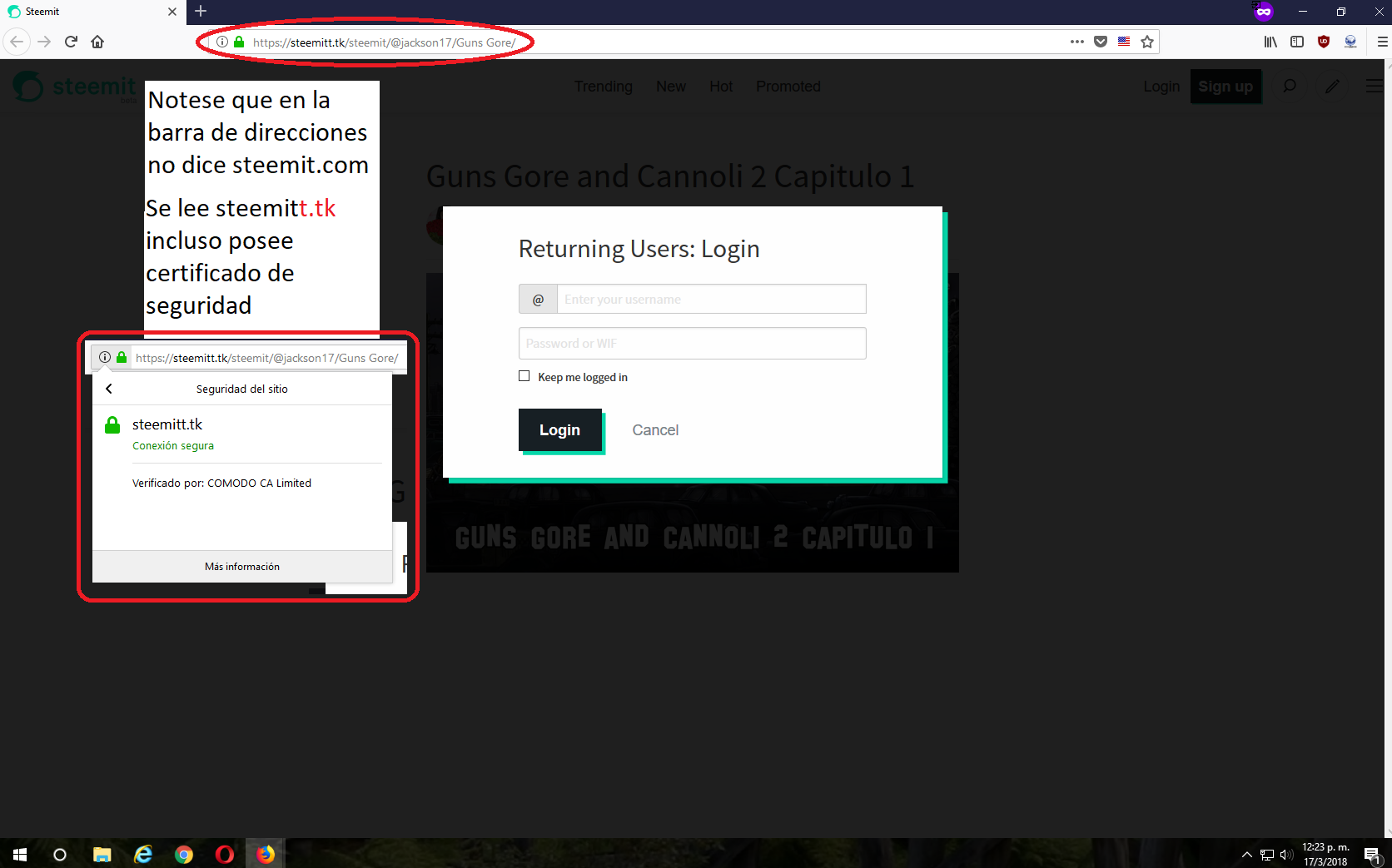Open the uBlock shield extension
The image size is (1392, 868).
tap(1324, 42)
